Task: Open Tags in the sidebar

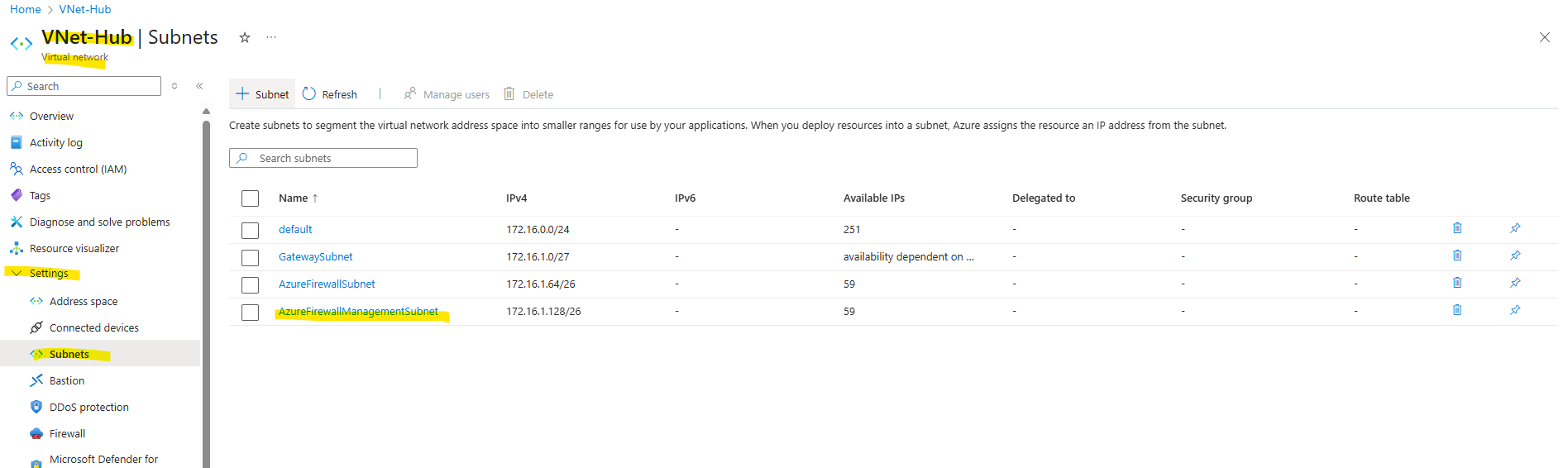Action: coord(40,195)
